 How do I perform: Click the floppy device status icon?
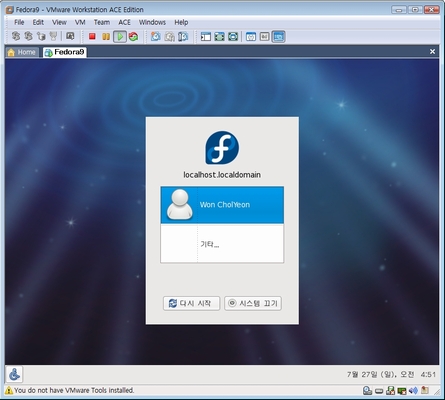point(390,390)
